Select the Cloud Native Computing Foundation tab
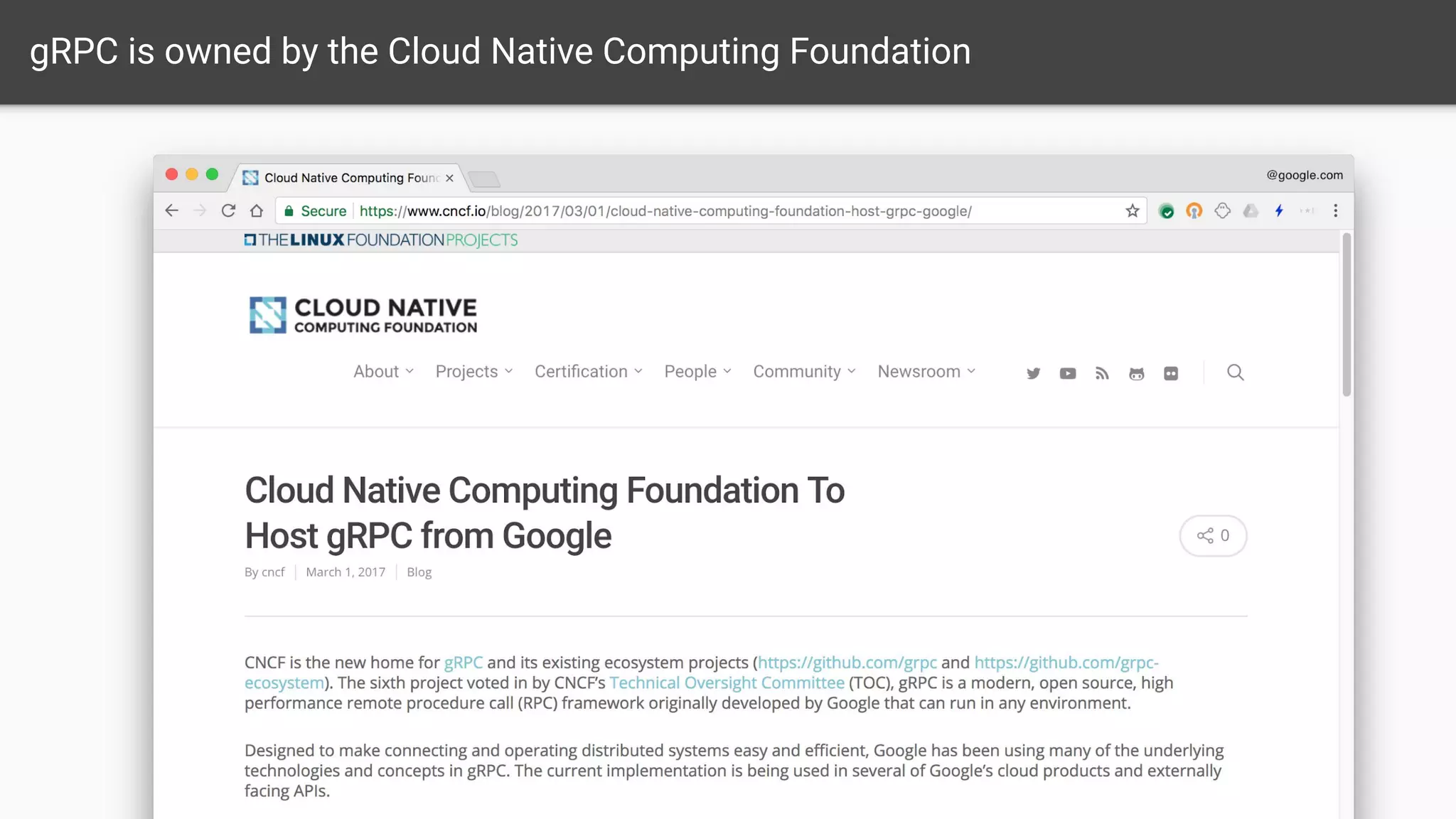Viewport: 1456px width, 819px height. [347, 178]
